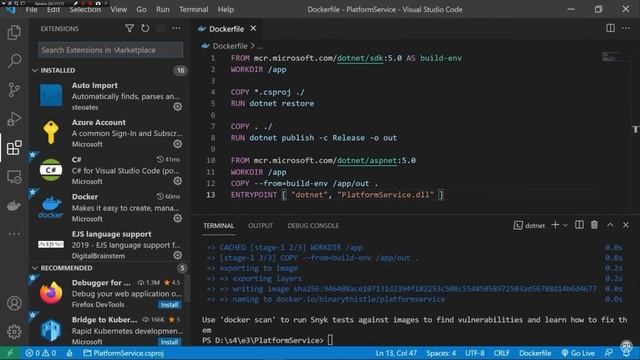Open the Edit menu
The width and height of the screenshot is (640, 360).
pos(53,9)
